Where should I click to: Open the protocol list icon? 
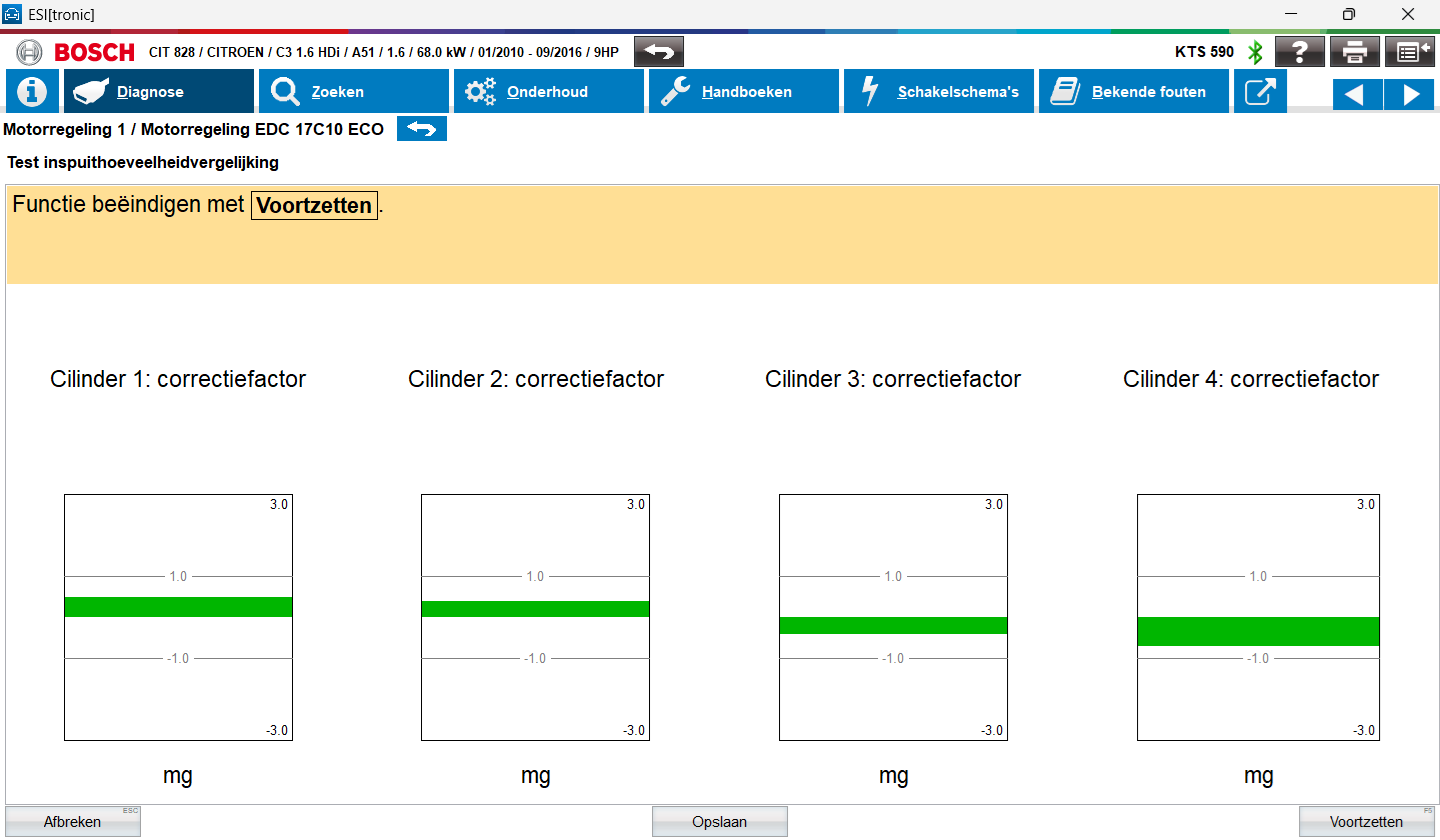click(1409, 52)
